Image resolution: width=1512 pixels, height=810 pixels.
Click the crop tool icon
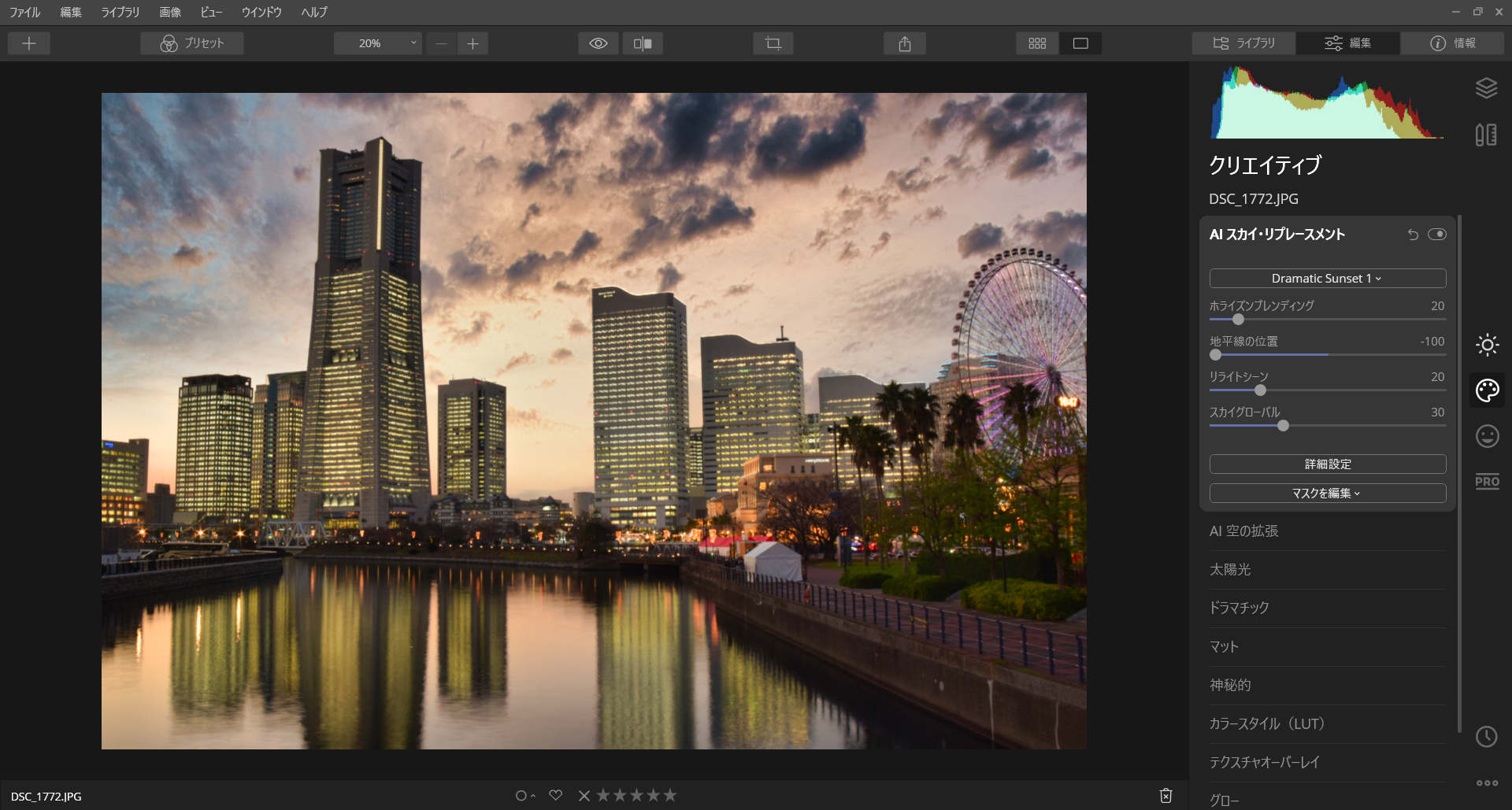tap(773, 43)
